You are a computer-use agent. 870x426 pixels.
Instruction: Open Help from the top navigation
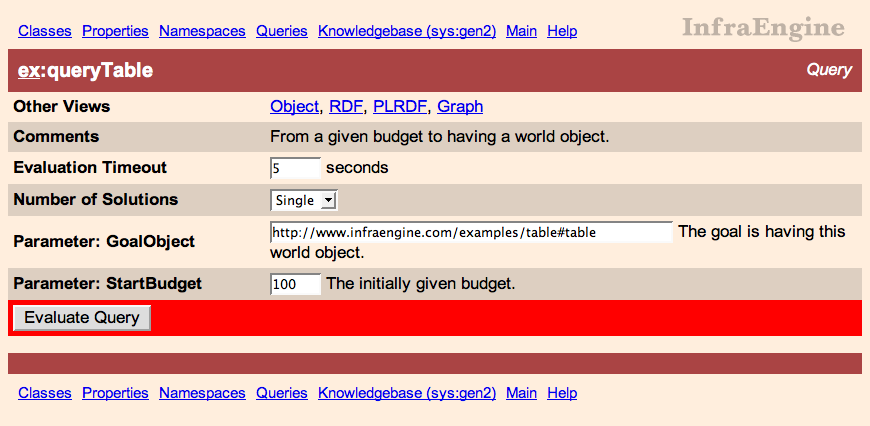click(562, 31)
